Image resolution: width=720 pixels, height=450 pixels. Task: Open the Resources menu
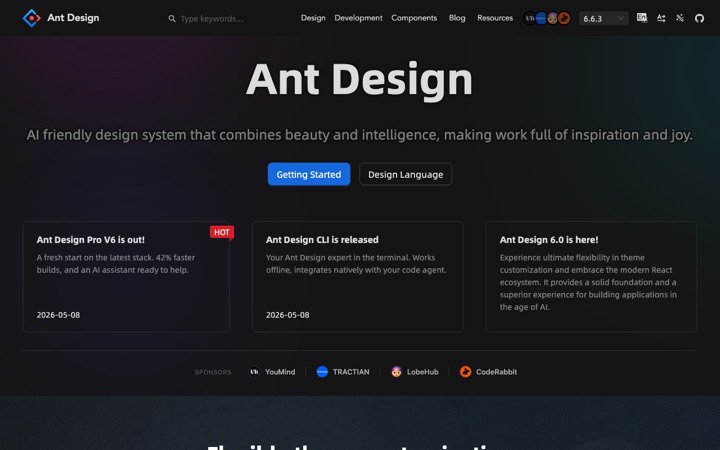click(495, 18)
